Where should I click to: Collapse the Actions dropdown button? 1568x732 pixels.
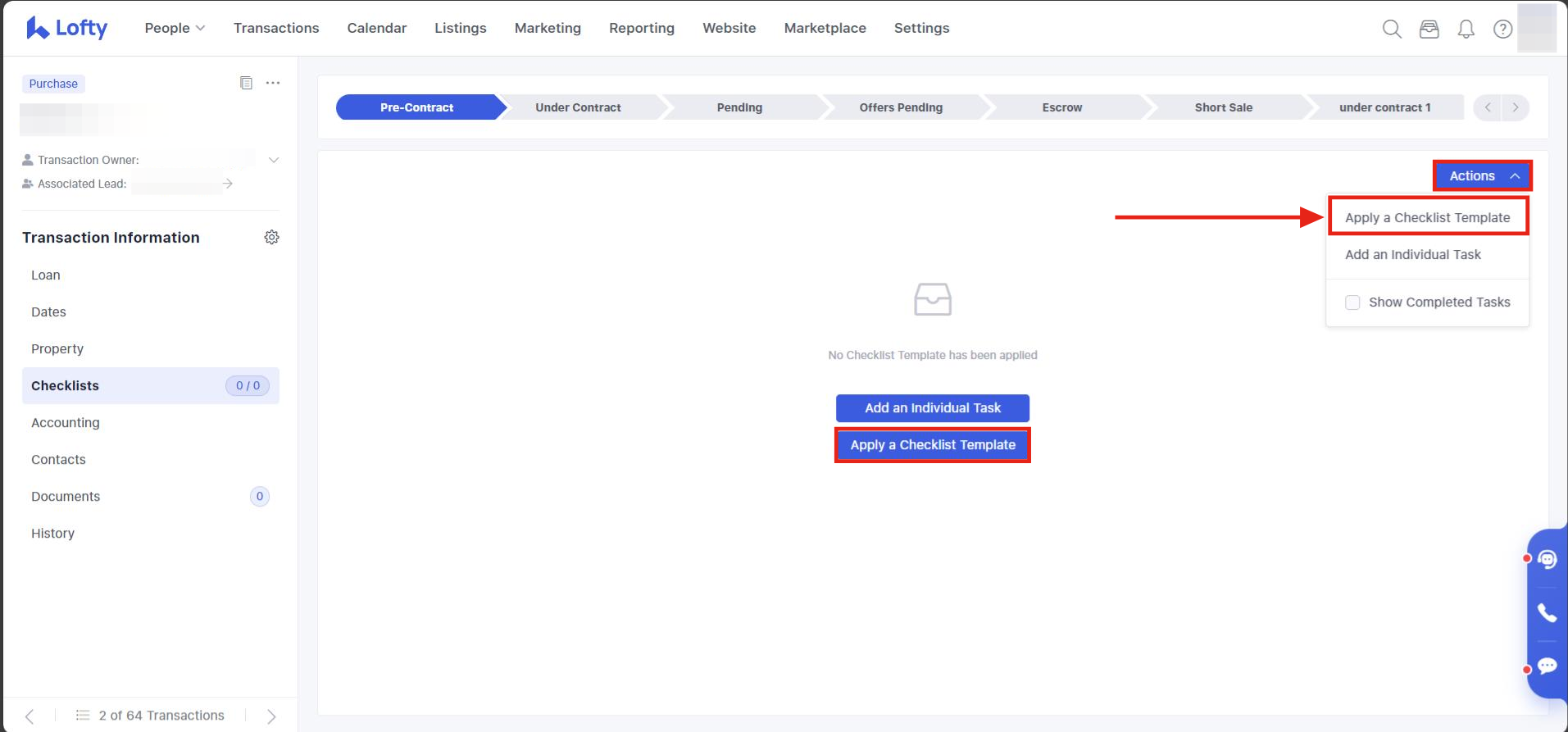coord(1482,176)
